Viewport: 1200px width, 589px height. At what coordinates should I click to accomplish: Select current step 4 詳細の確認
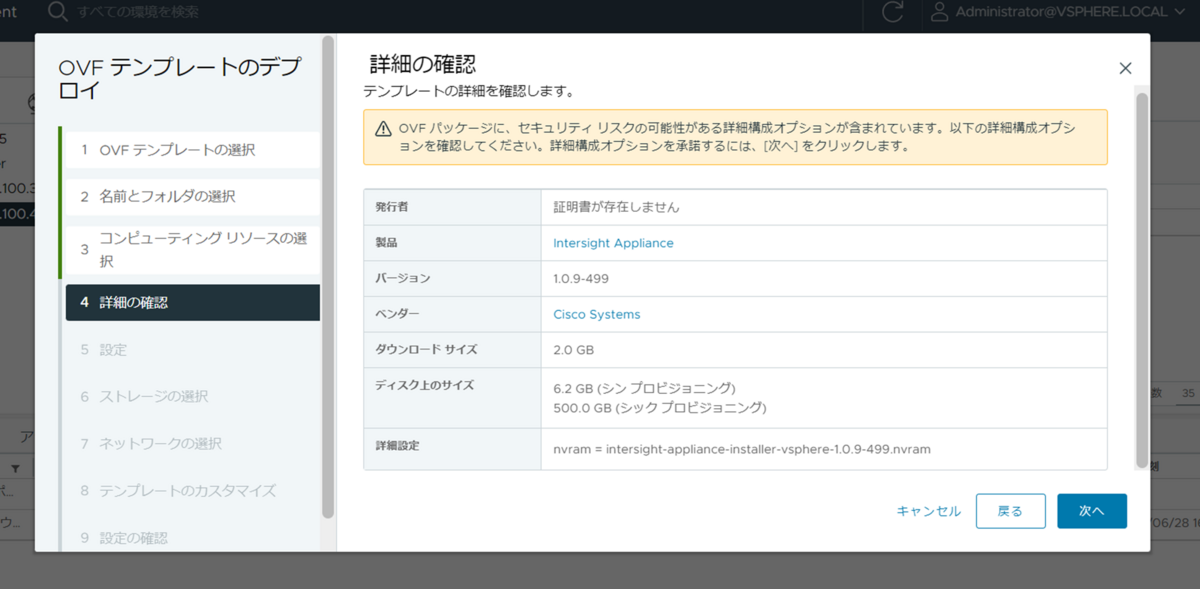point(193,302)
